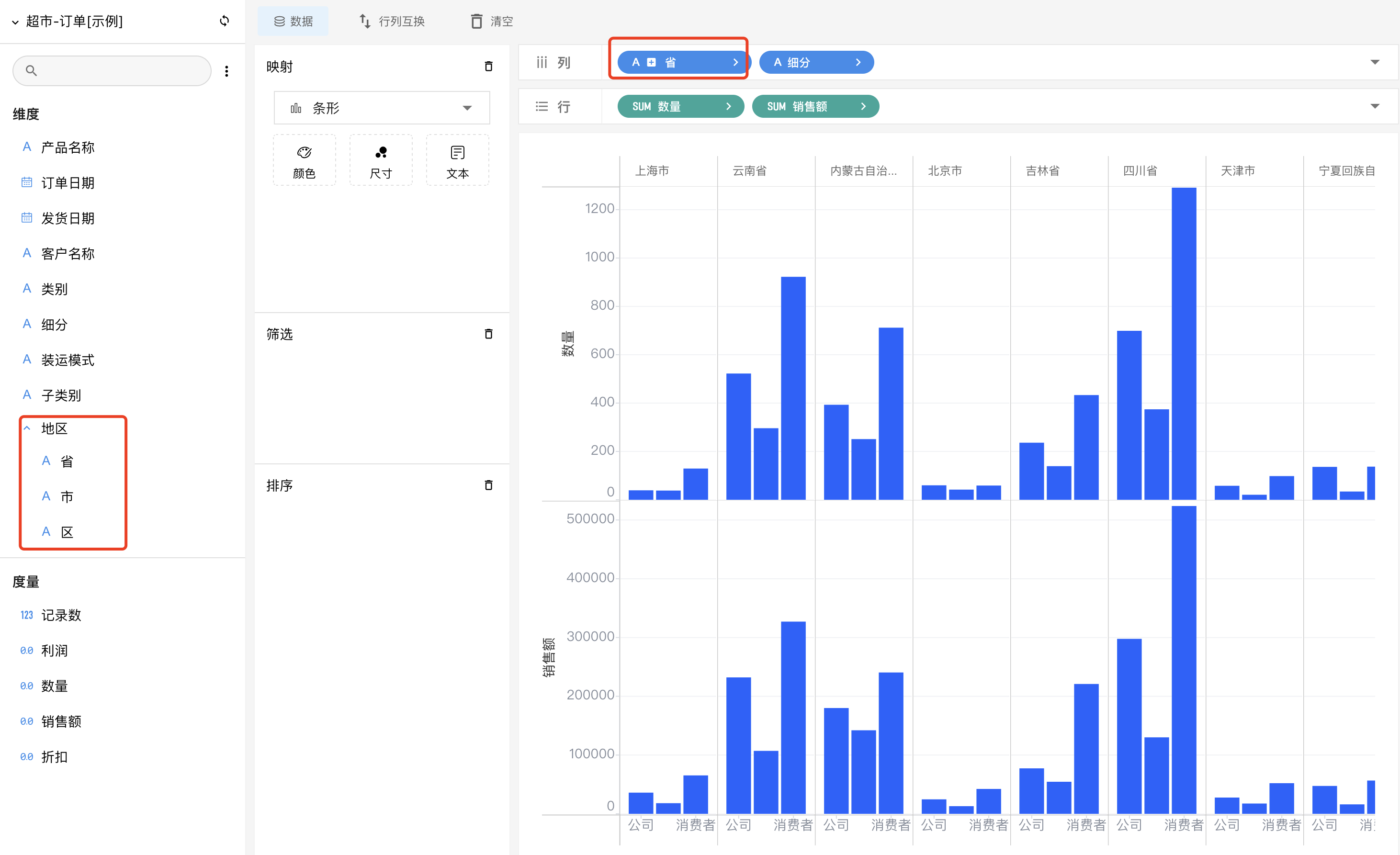This screenshot has height=855, width=1400.
Task: Clear 排序 section with trash icon
Action: pos(488,484)
